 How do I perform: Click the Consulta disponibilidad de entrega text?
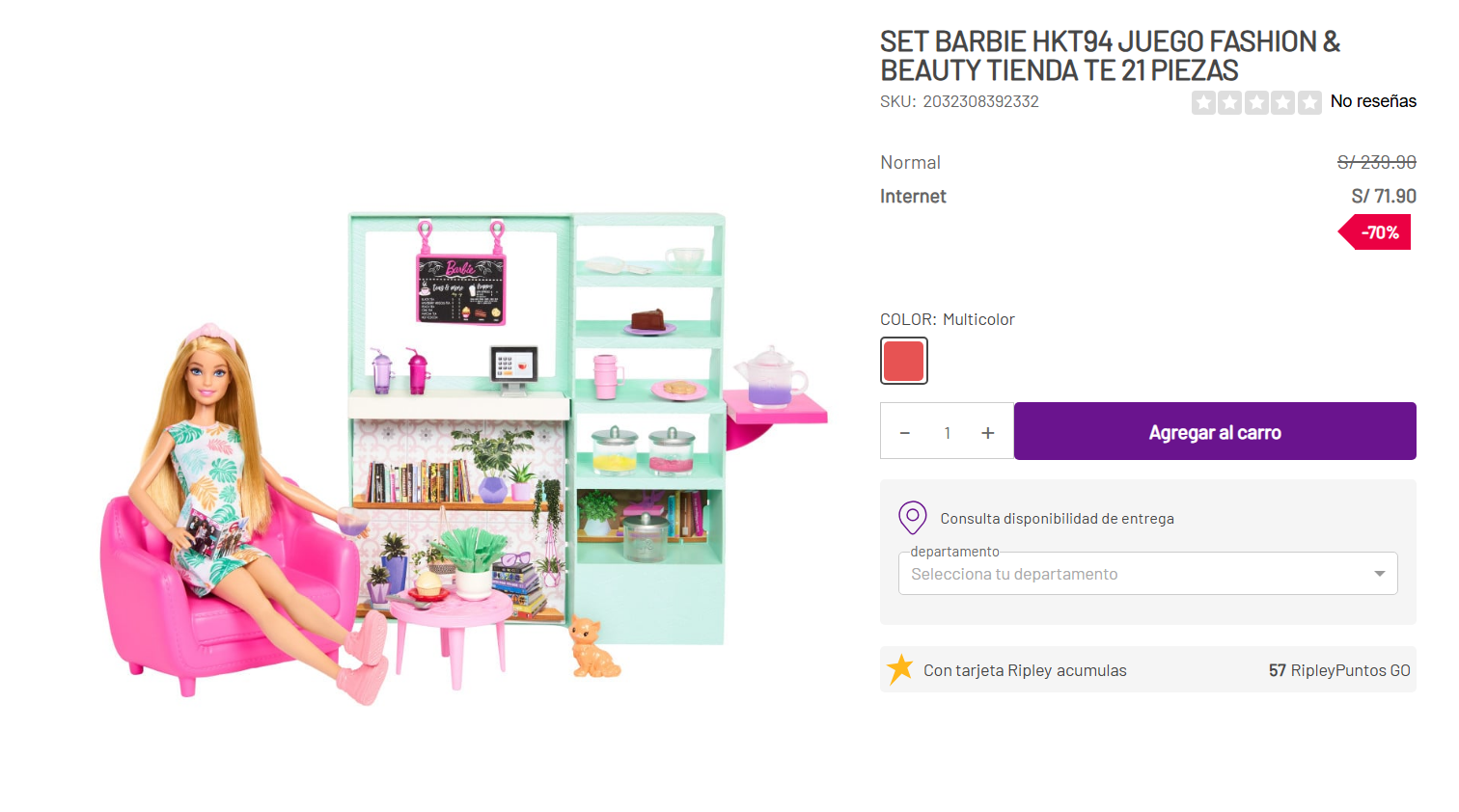click(x=1057, y=519)
